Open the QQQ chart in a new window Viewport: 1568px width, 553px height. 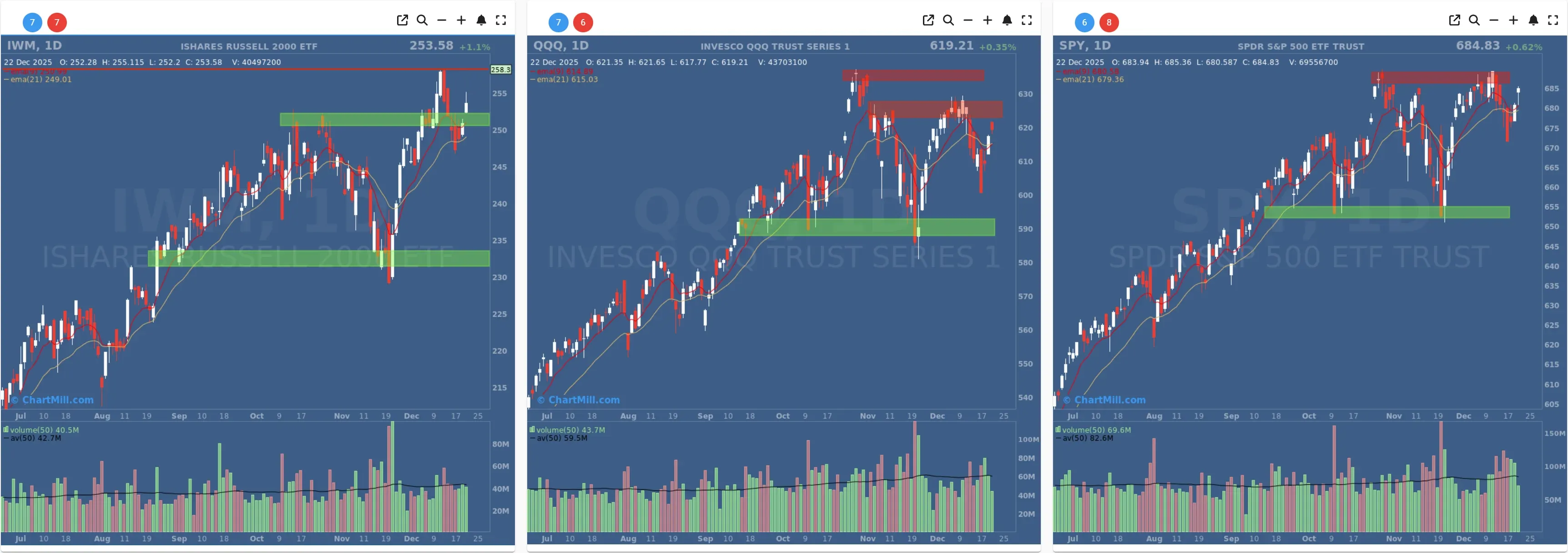(x=928, y=20)
